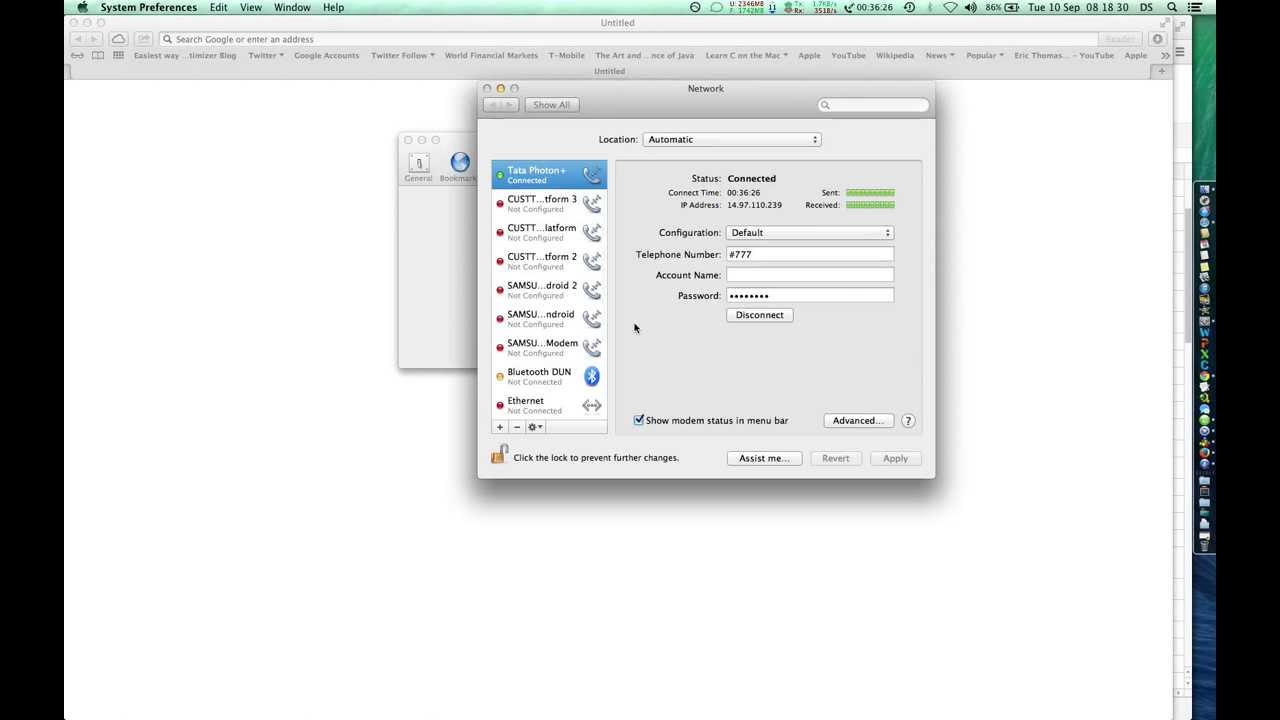1280x720 pixels.
Task: Click the Wi-Fi icon in the menu bar
Action: point(950,7)
